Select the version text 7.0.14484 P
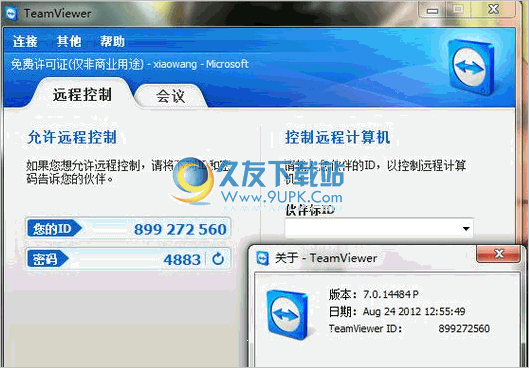Image resolution: width=529 pixels, height=368 pixels. click(x=391, y=294)
